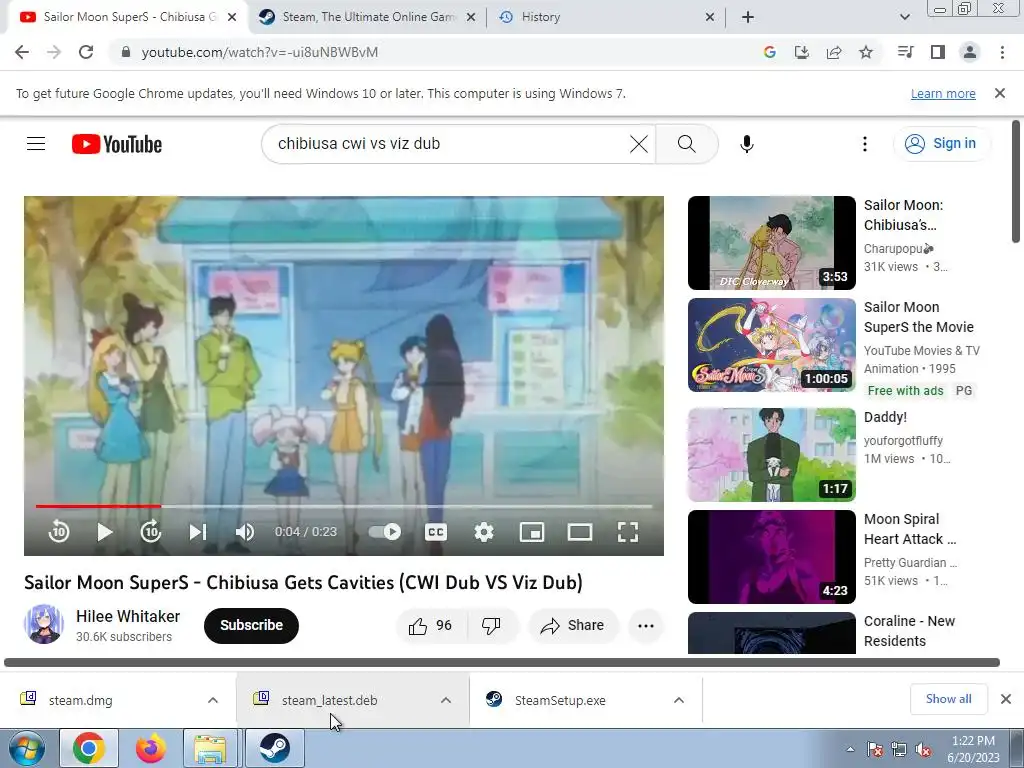
Task: Select the Sailor Moon SuperS tab
Action: [x=128, y=17]
